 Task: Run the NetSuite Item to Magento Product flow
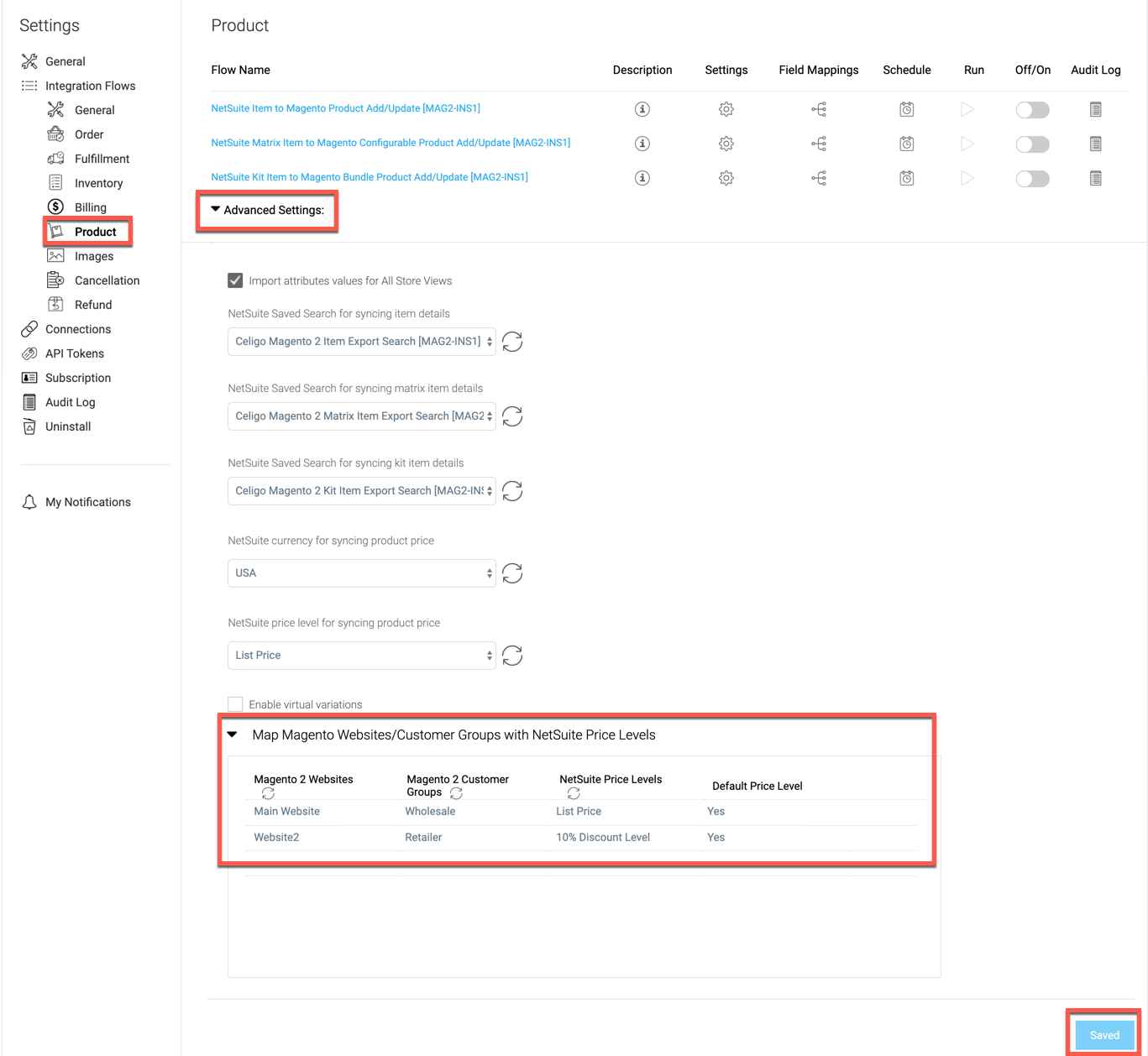(967, 109)
